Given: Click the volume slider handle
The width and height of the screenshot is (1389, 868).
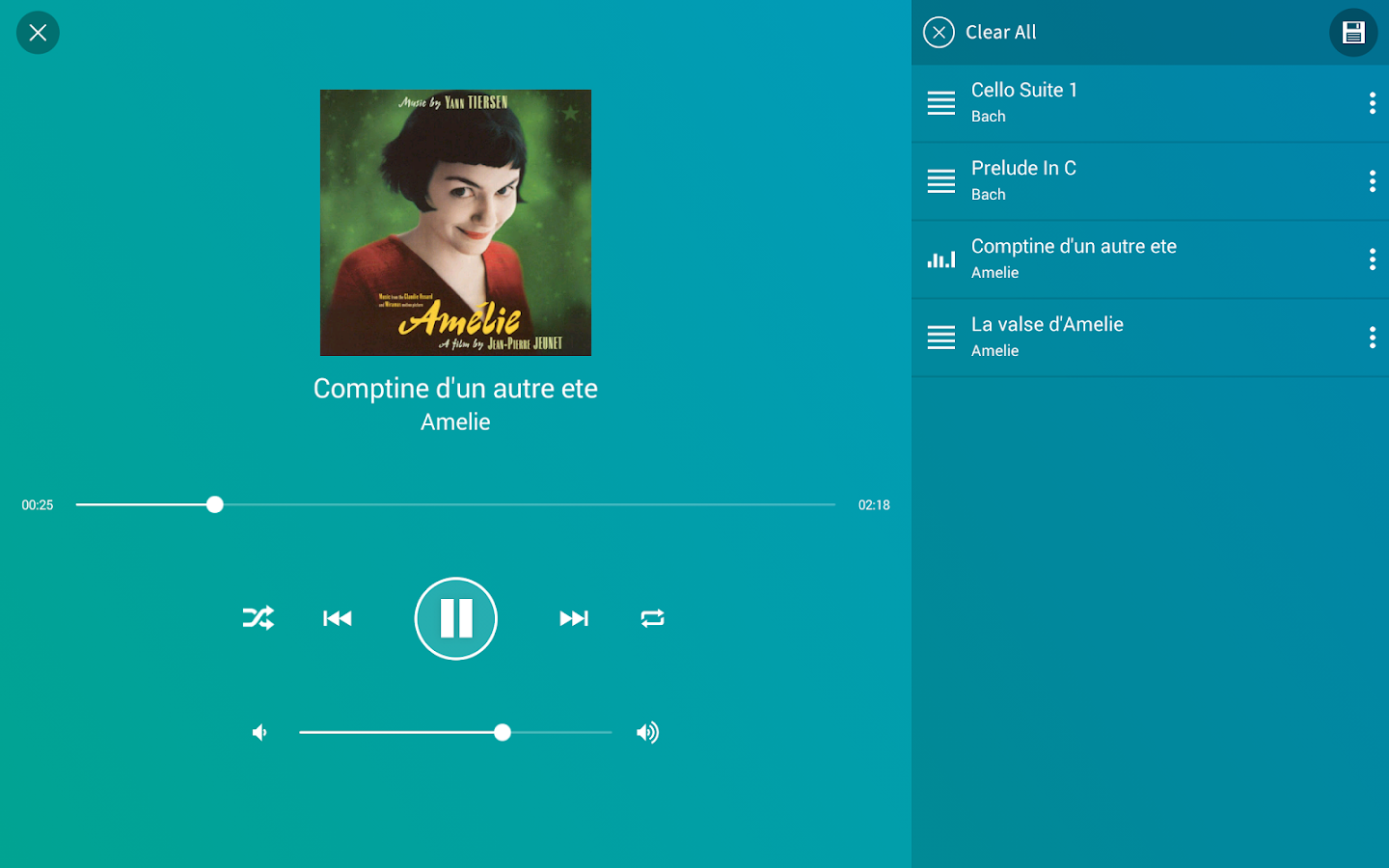Looking at the screenshot, I should [x=503, y=733].
